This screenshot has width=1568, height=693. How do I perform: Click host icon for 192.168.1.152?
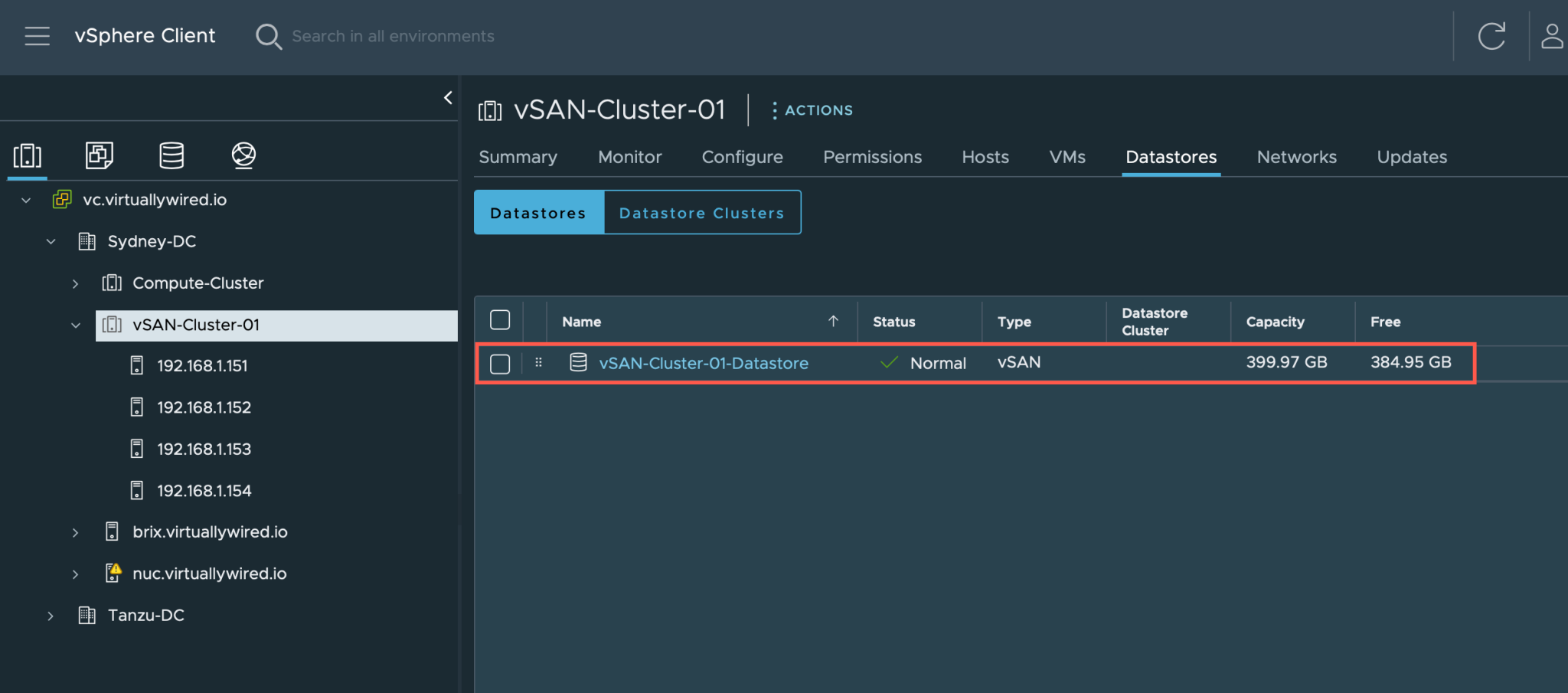tap(137, 407)
